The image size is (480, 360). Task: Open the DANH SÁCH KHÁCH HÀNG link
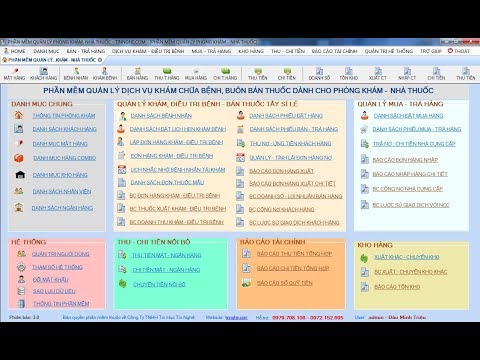(x=64, y=129)
